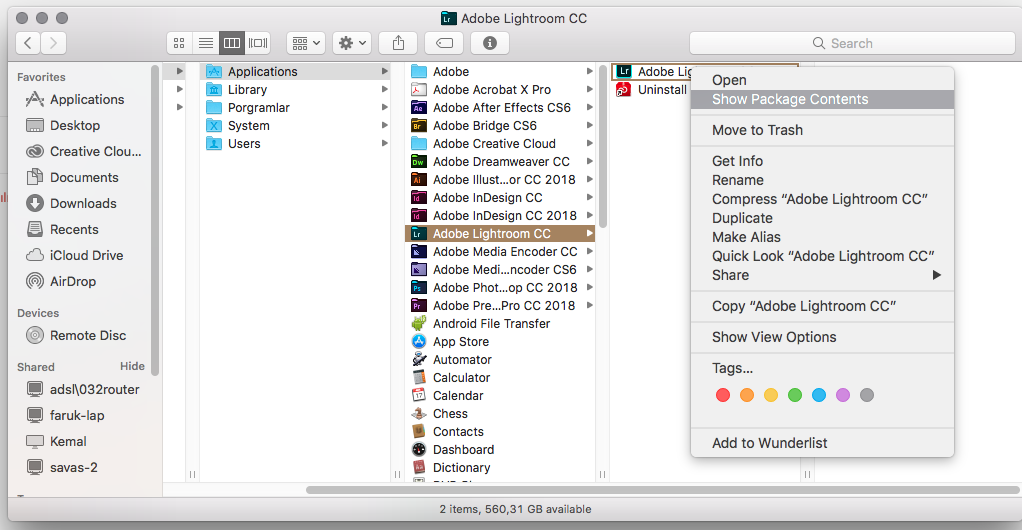Expand the arrow next to Adobe After Effects CS6
The width and height of the screenshot is (1022, 530).
[x=589, y=108]
